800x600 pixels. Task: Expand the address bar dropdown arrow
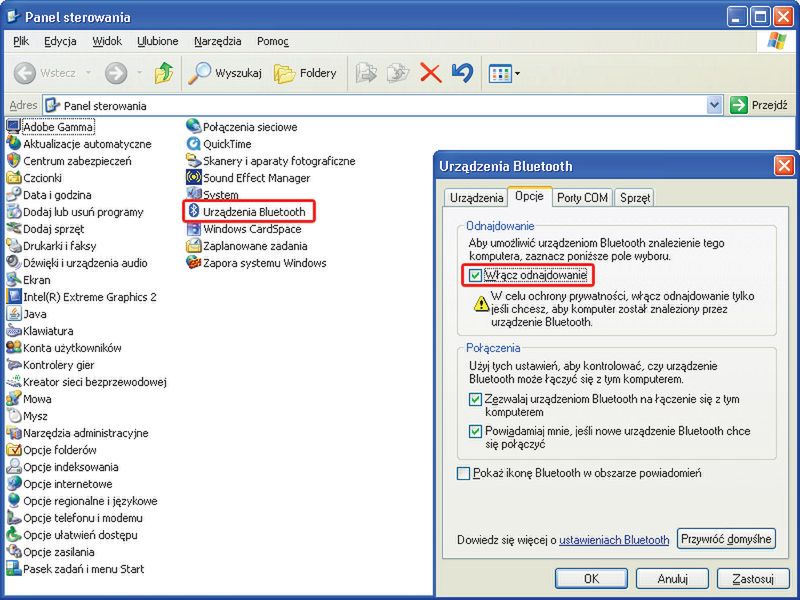pyautogui.click(x=714, y=106)
